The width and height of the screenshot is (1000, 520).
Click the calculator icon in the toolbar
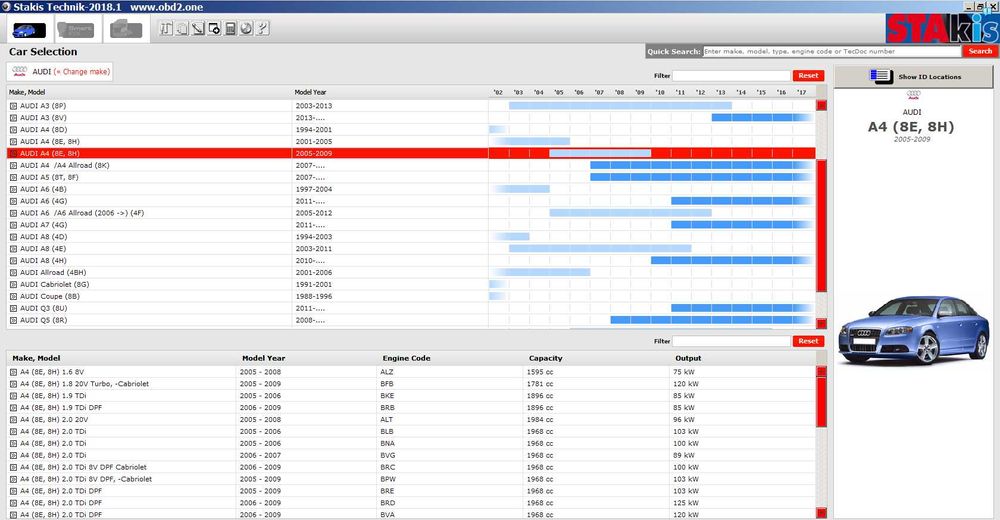(x=230, y=28)
